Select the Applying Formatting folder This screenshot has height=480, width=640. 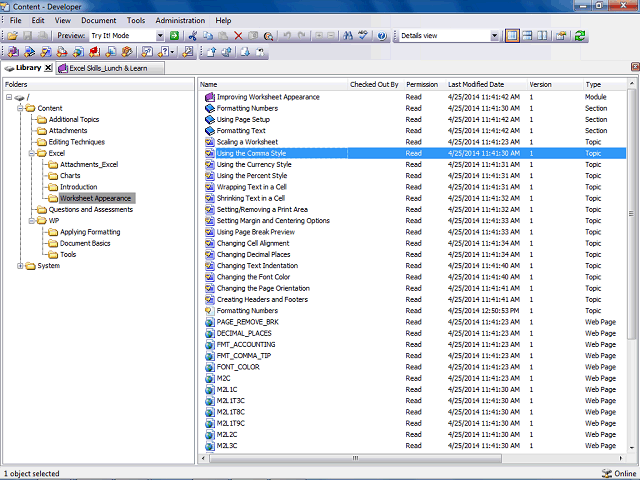[x=90, y=232]
